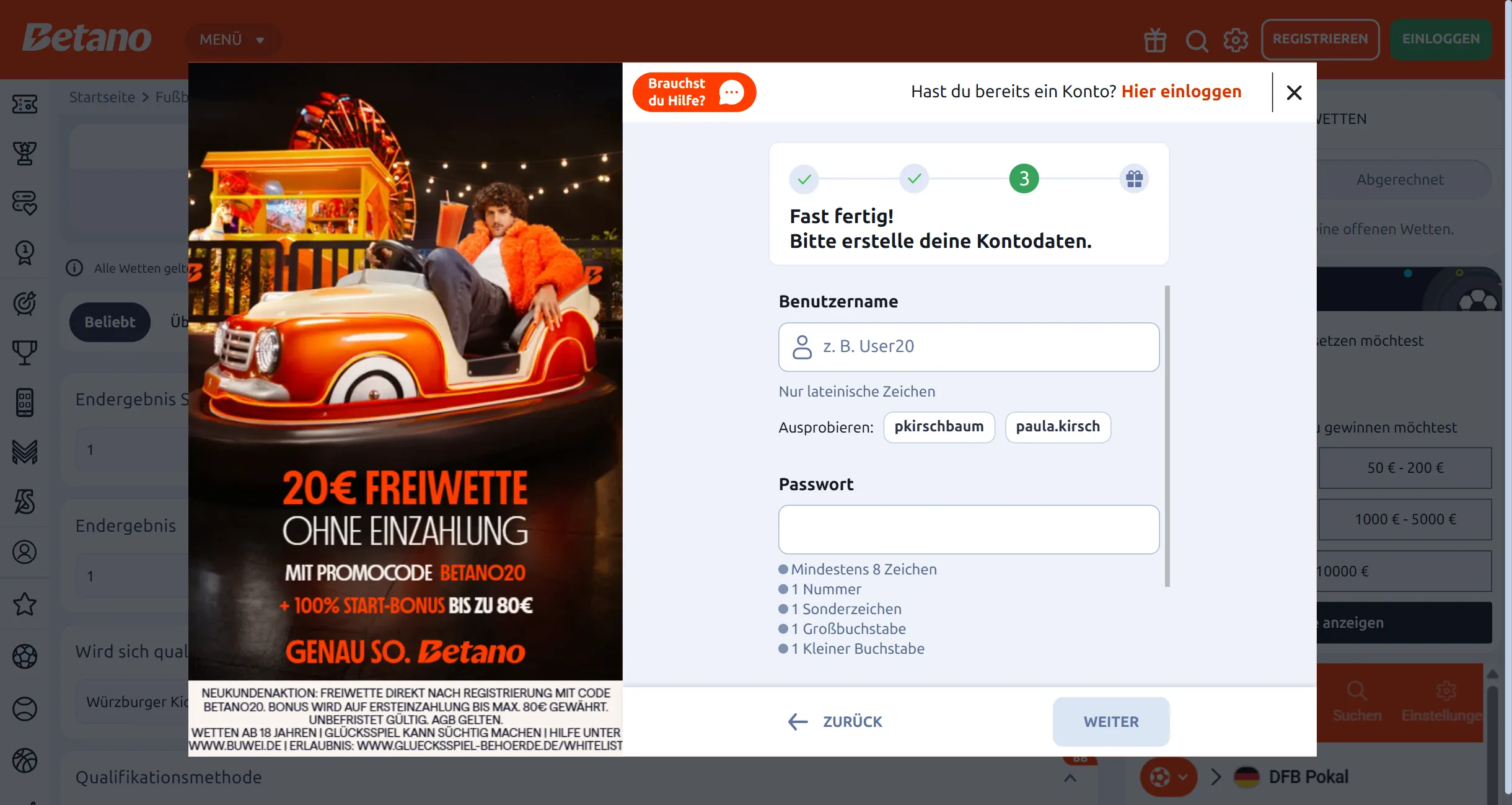This screenshot has height=805, width=1512.
Task: Open Einstellungen gear in bottom bar
Action: click(1446, 691)
